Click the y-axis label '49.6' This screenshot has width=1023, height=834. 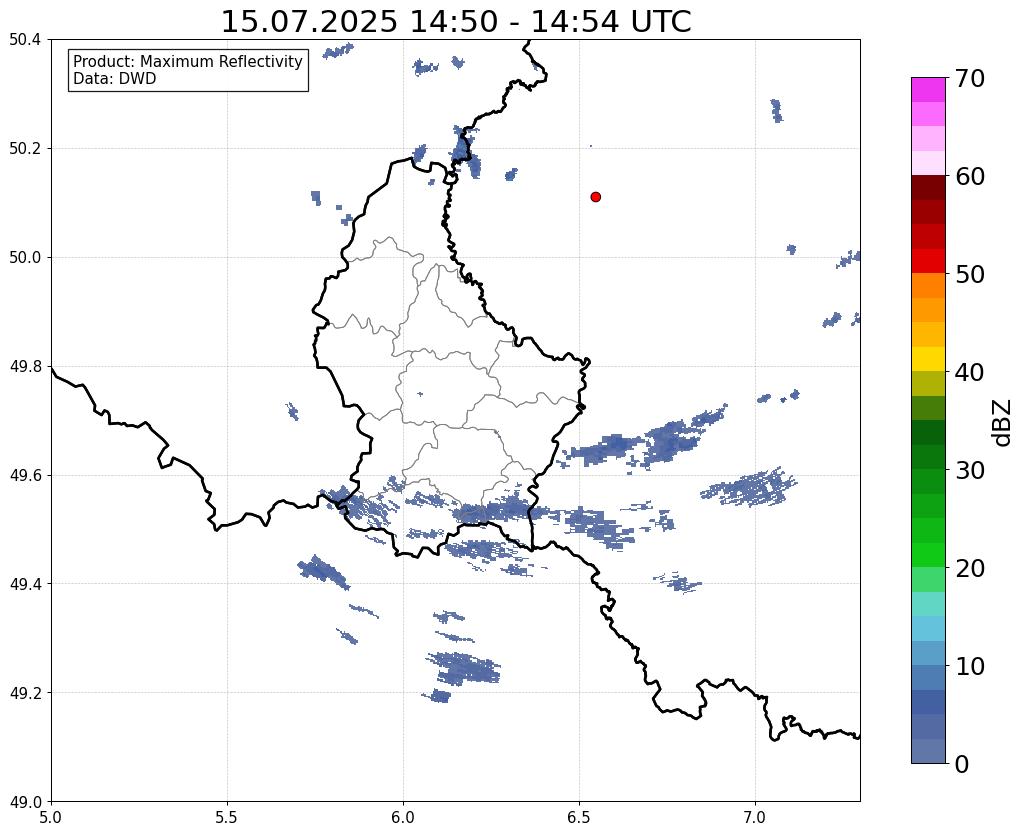point(25,476)
